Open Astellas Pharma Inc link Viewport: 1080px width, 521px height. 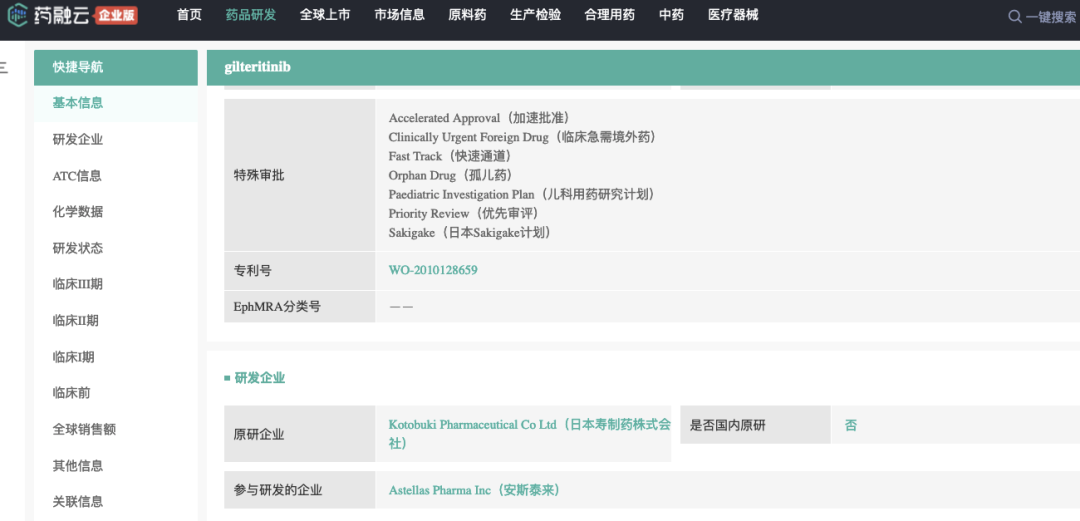474,491
